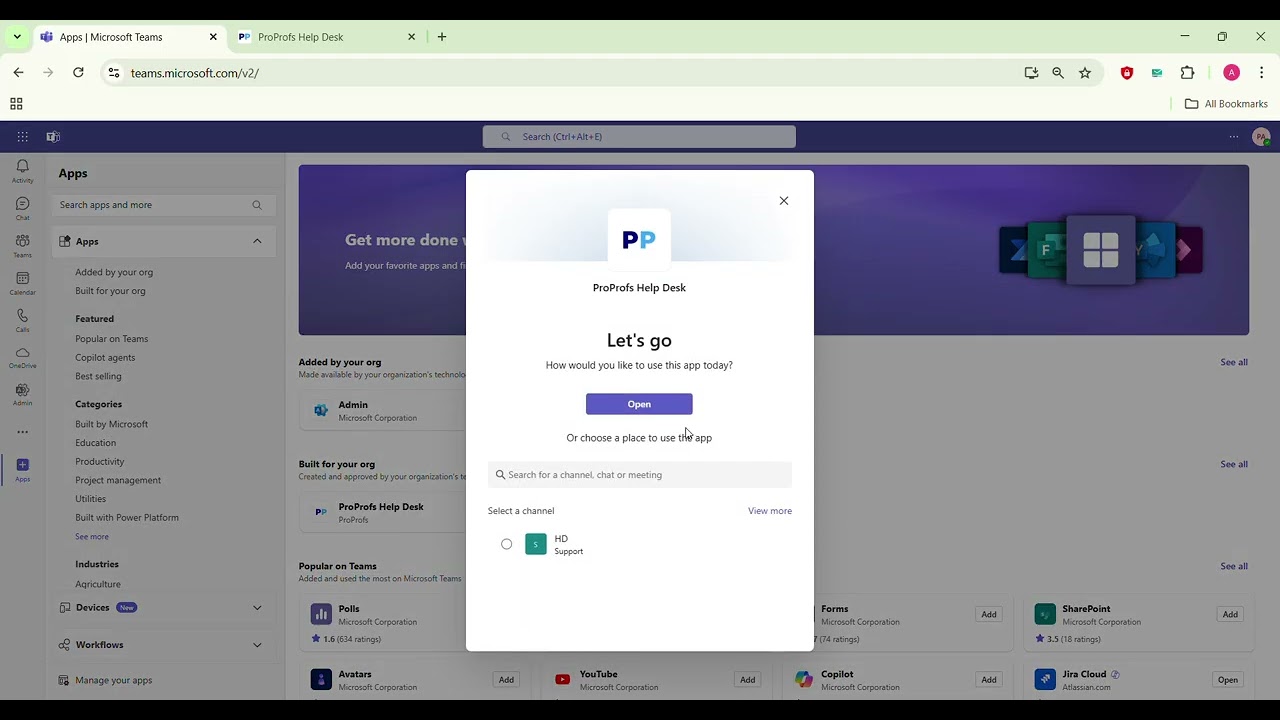This screenshot has width=1280, height=720.
Task: Click the Open button in the dialog
Action: pyautogui.click(x=639, y=404)
